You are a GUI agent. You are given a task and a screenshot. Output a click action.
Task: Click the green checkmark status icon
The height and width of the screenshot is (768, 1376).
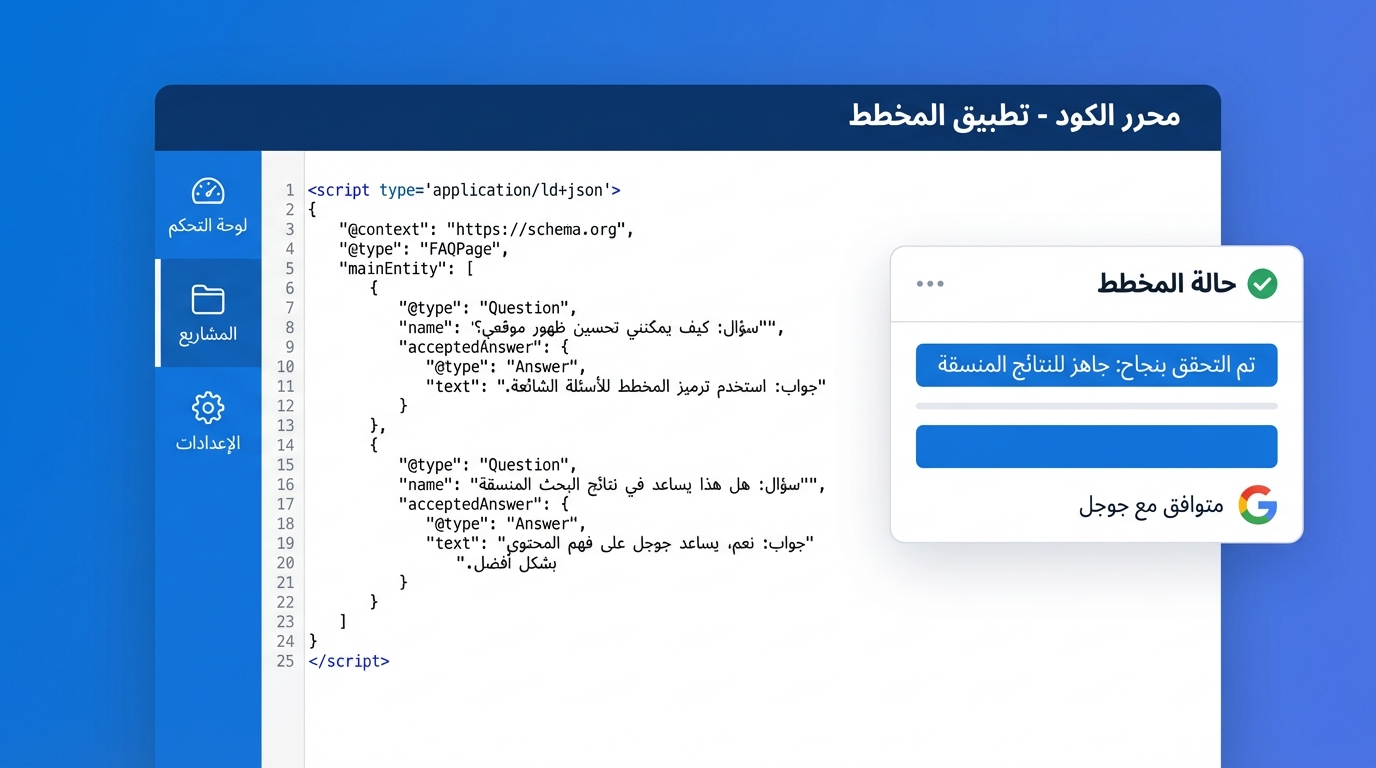click(x=1263, y=284)
